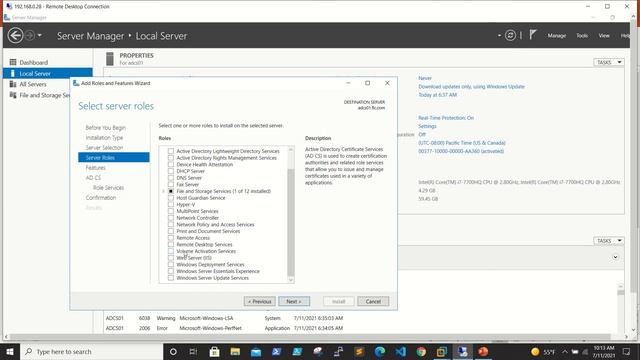Go to the Features wizard step
The image size is (640, 360).
tap(96, 168)
